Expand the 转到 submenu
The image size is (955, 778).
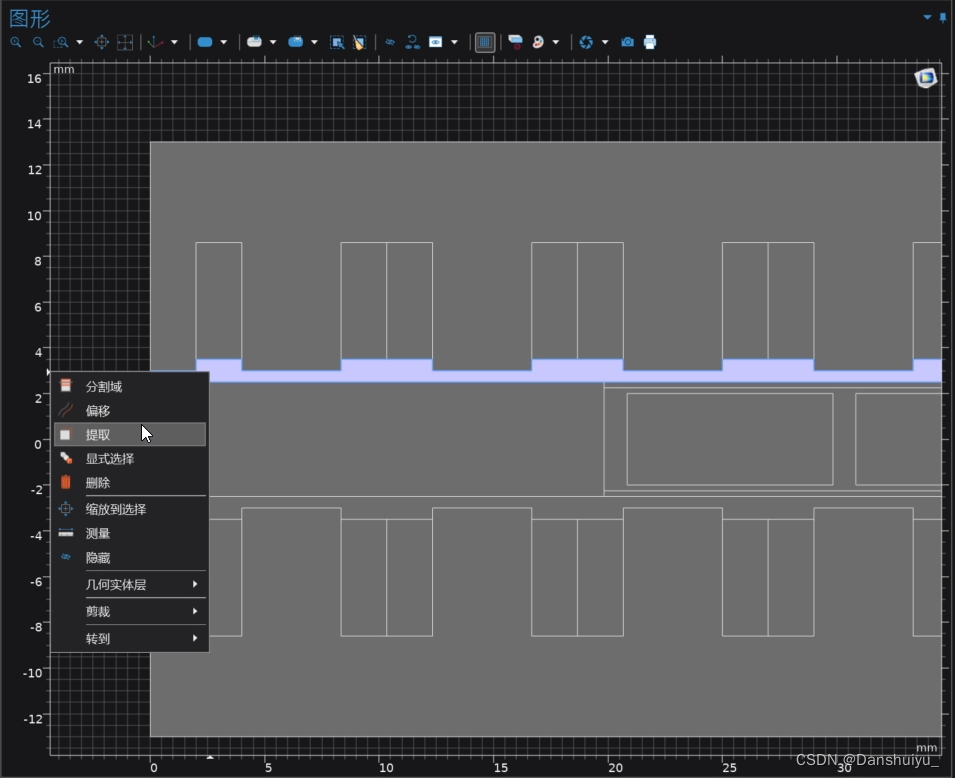(130, 638)
